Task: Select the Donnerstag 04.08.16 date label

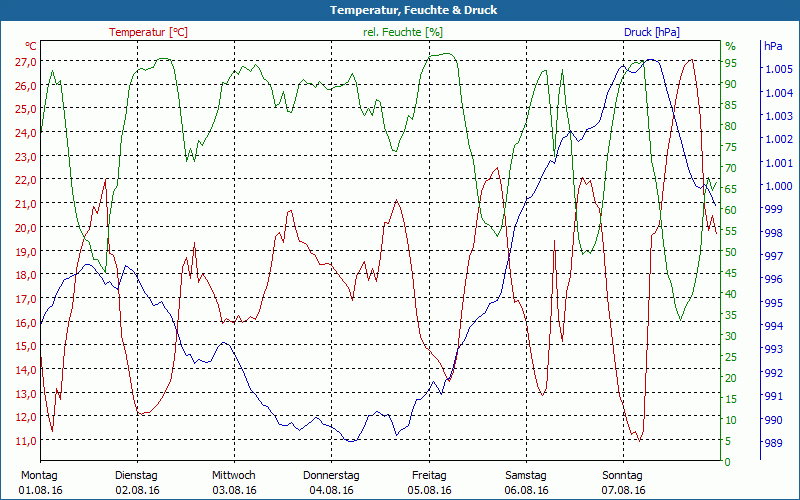Action: click(x=331, y=482)
